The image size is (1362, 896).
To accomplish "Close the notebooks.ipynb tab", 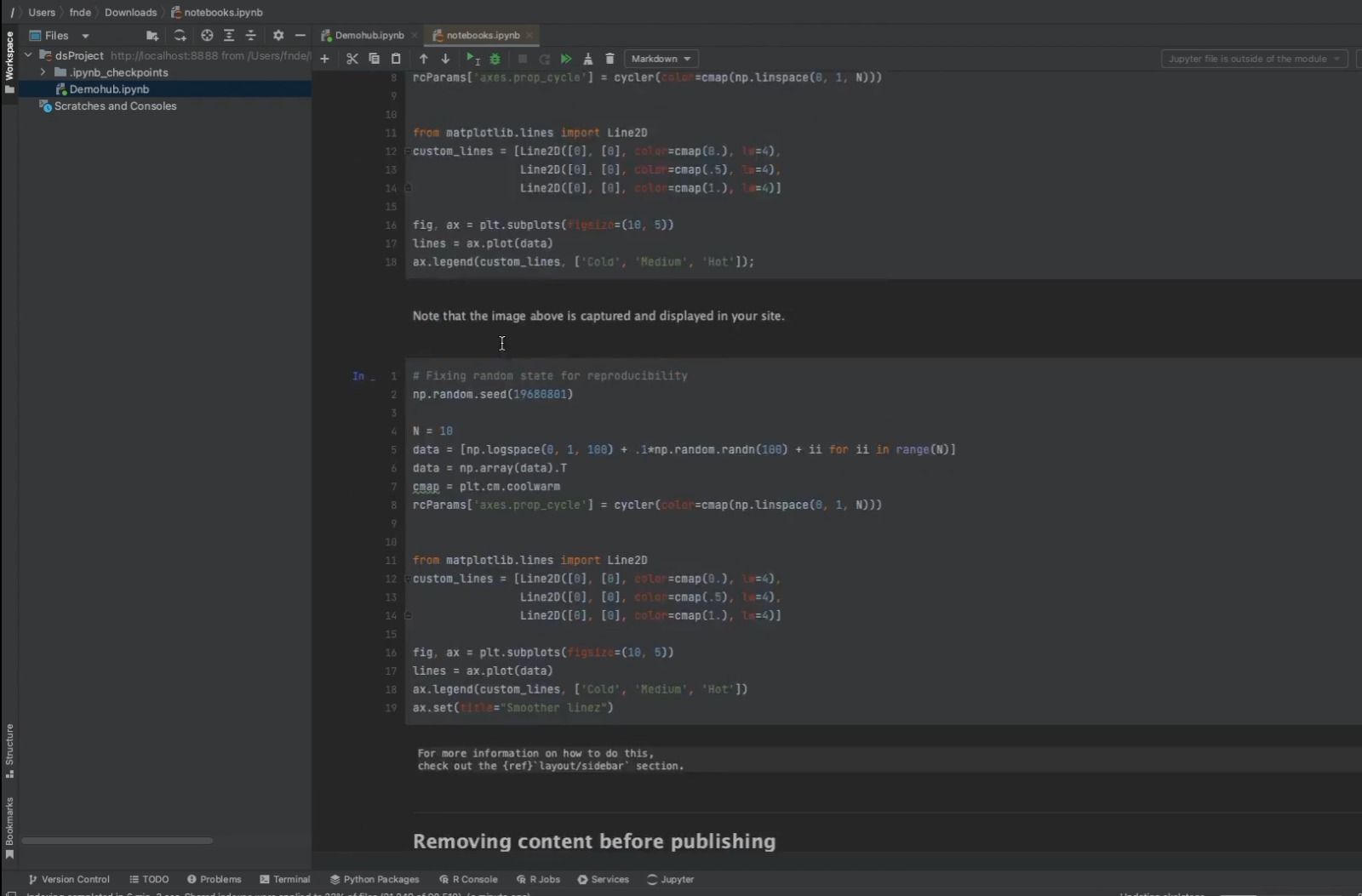I will click(529, 35).
